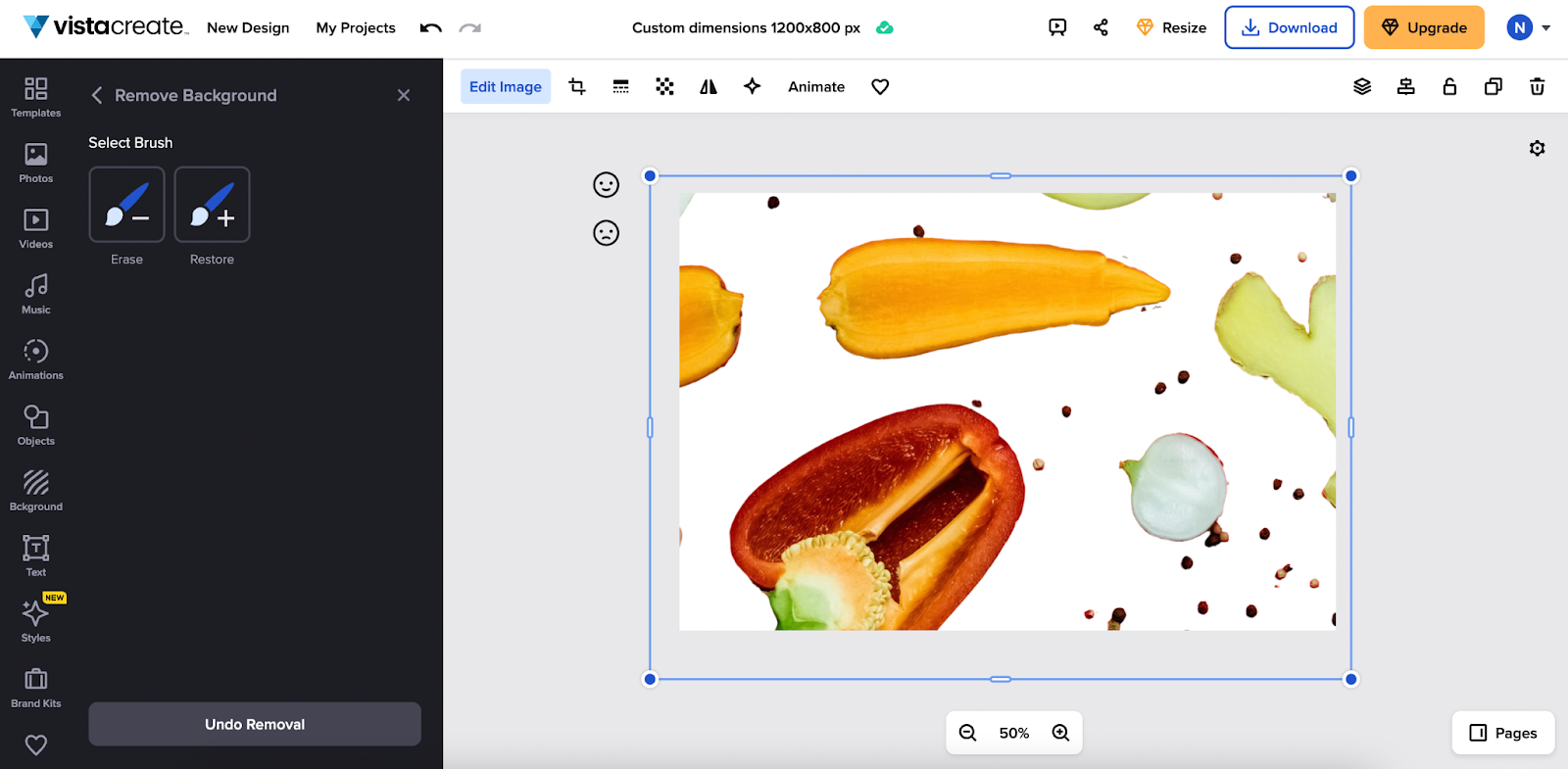Image resolution: width=1568 pixels, height=769 pixels.
Task: Open the account avatar dropdown
Action: [x=1529, y=27]
